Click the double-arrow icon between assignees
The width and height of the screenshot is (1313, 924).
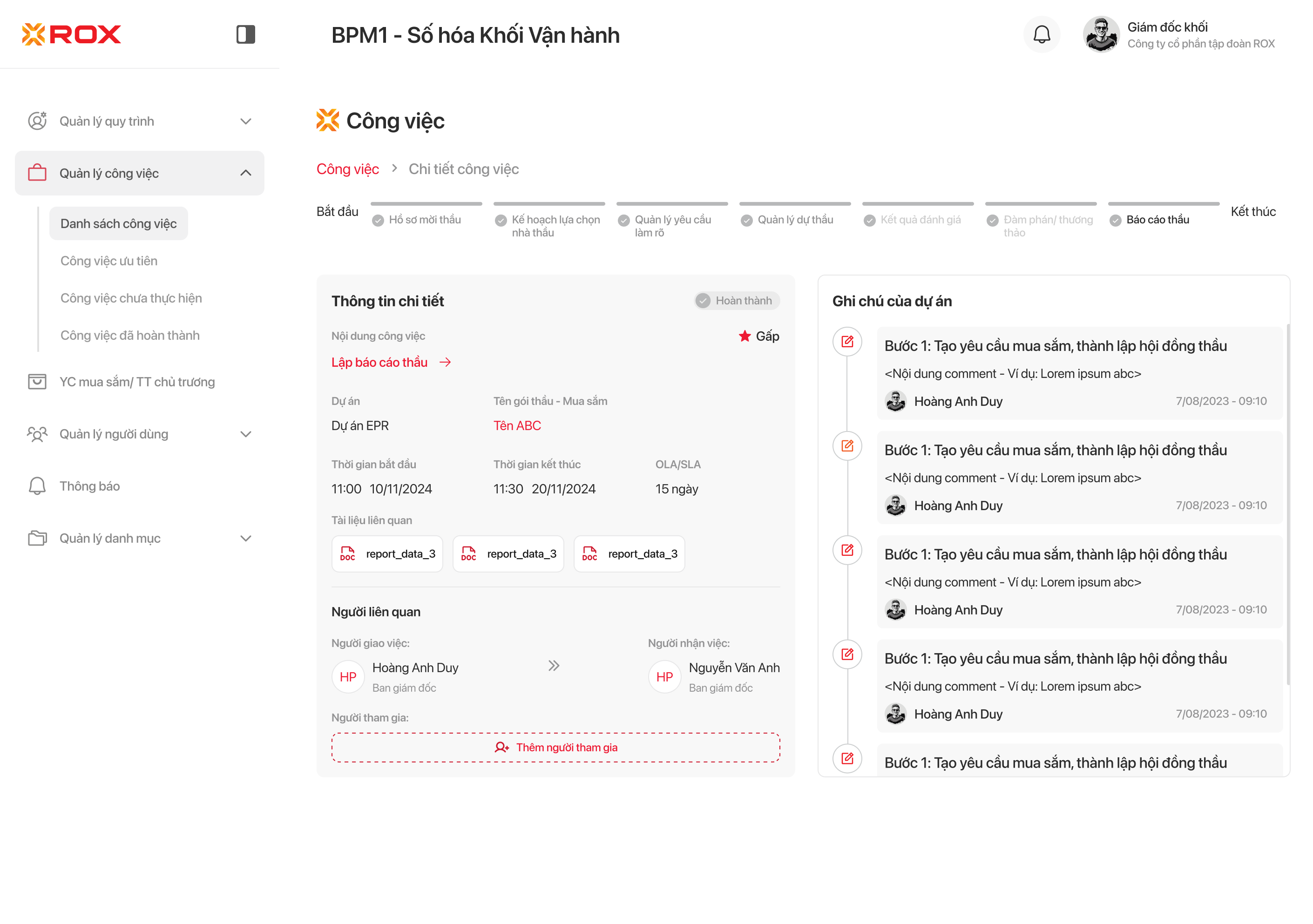click(x=553, y=666)
